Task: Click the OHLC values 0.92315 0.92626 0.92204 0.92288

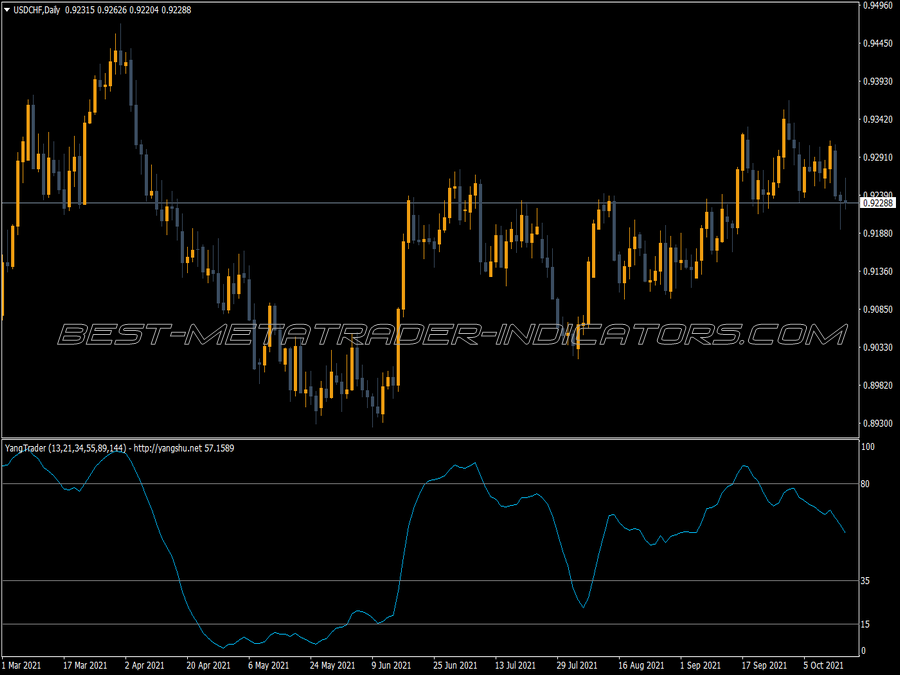Action: pos(128,10)
